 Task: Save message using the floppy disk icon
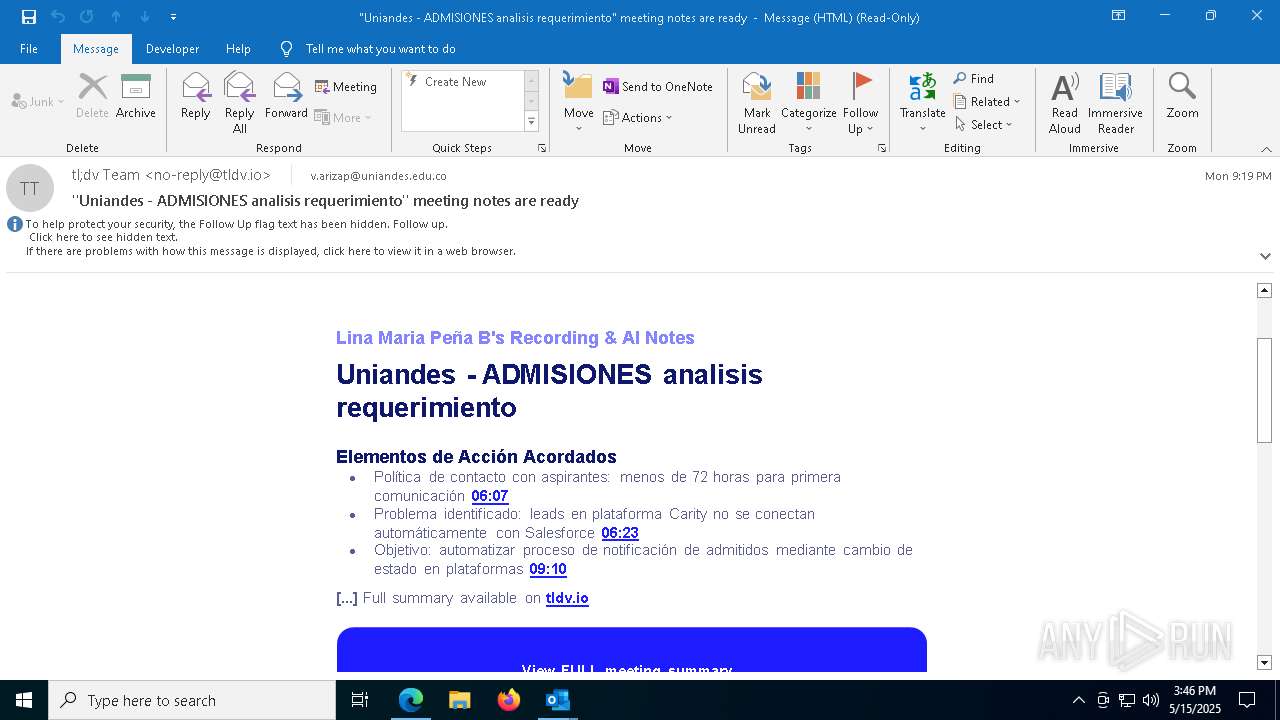pyautogui.click(x=29, y=17)
